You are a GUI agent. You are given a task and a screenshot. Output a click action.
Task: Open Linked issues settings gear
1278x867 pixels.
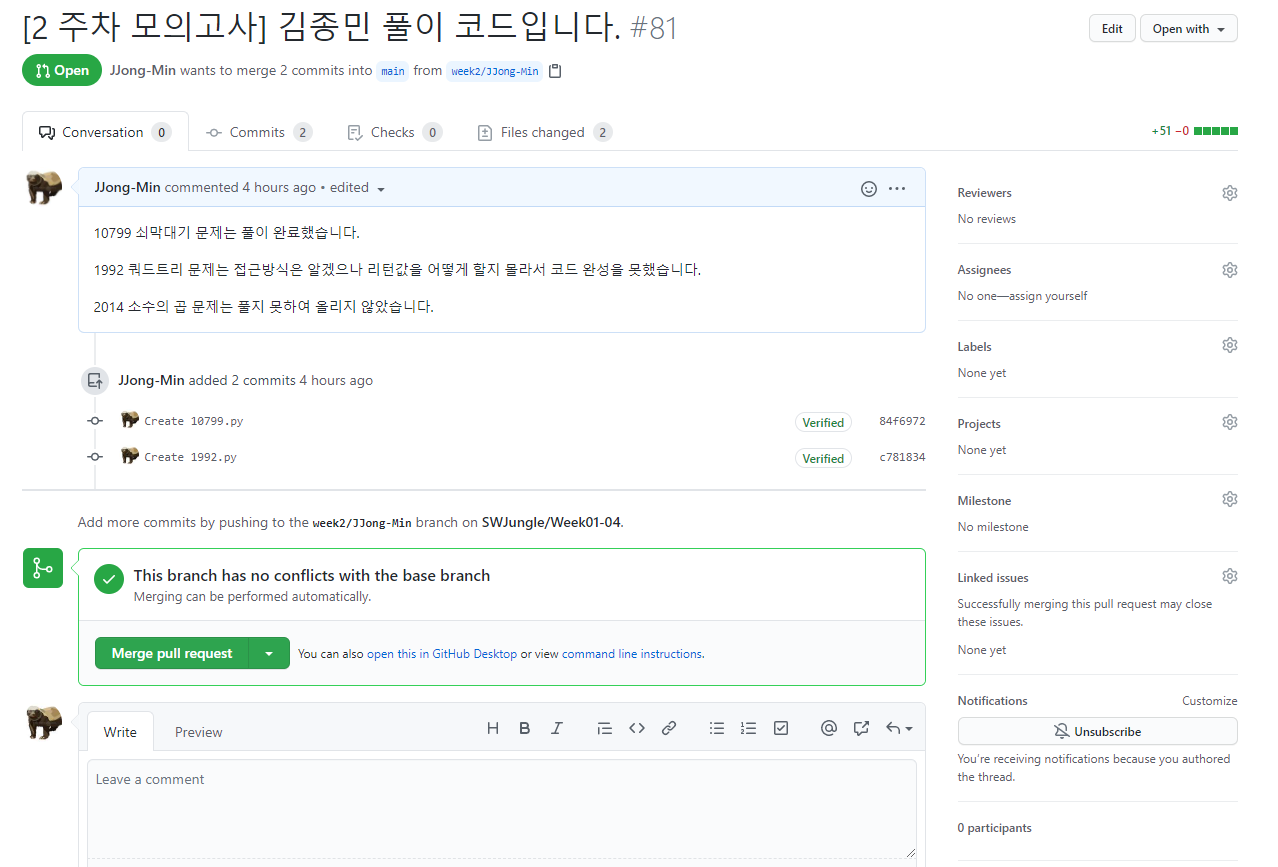(x=1230, y=576)
